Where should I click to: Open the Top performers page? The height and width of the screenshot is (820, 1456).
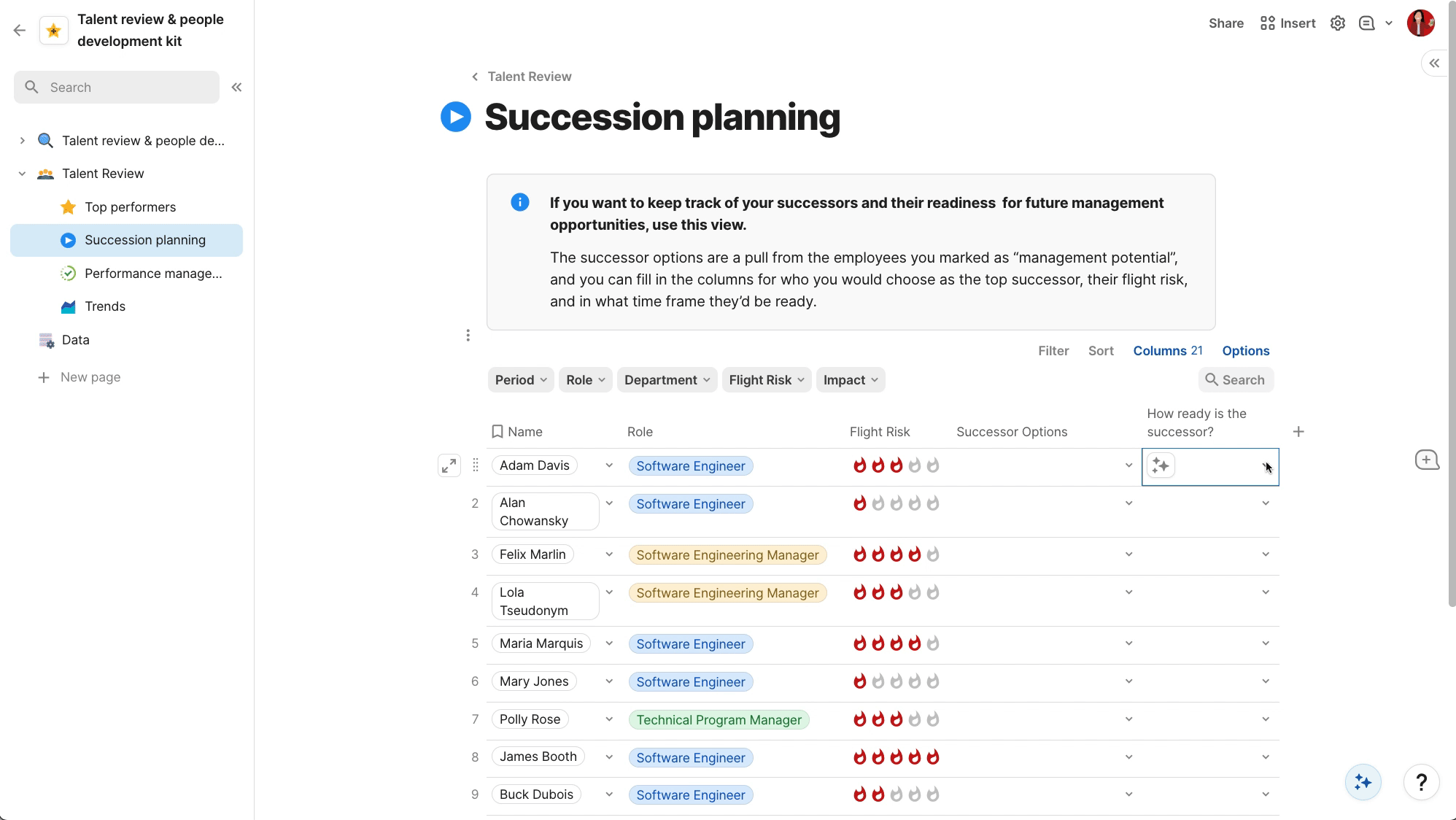click(130, 207)
